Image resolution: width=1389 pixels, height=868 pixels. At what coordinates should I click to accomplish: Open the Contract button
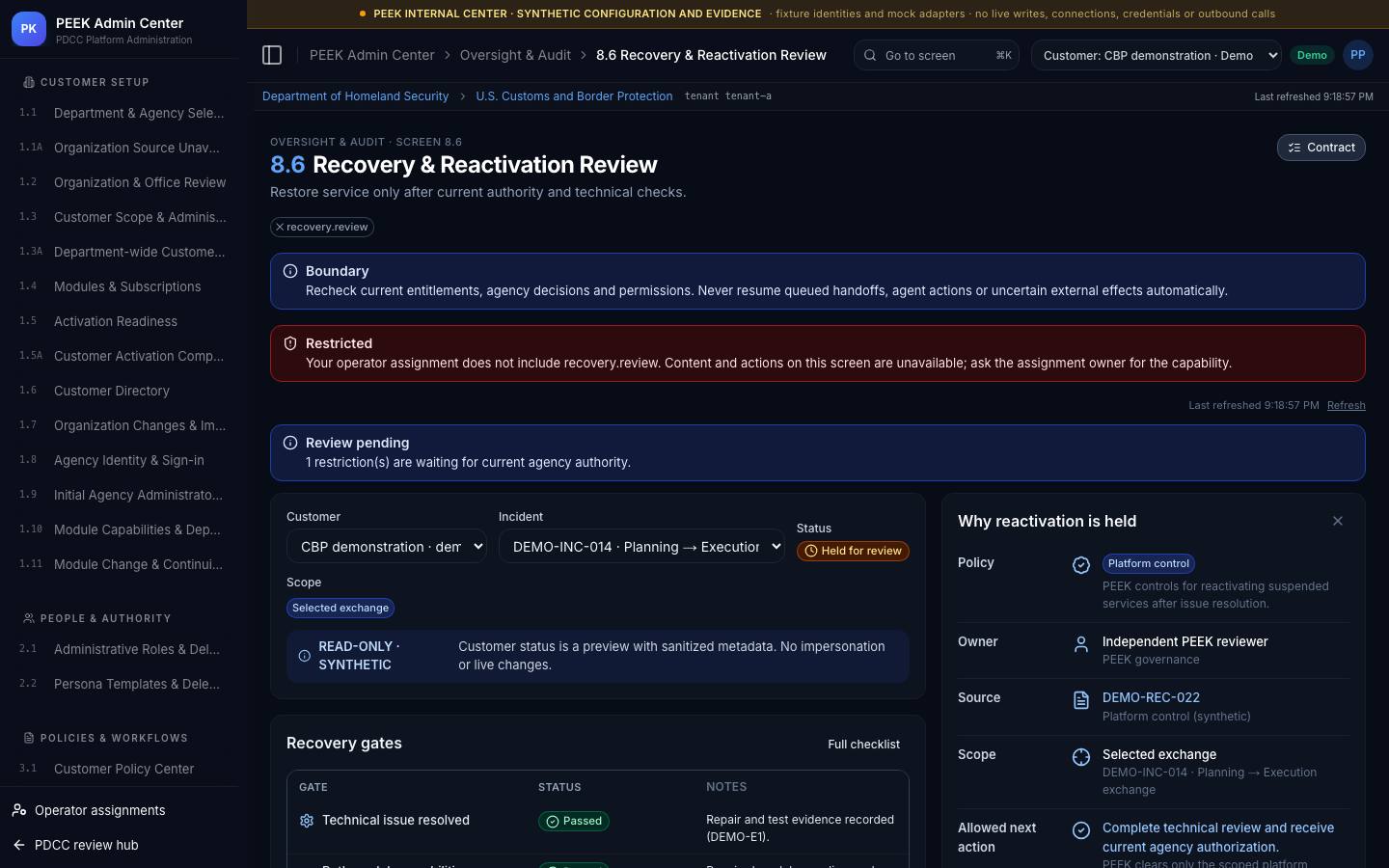1321,148
